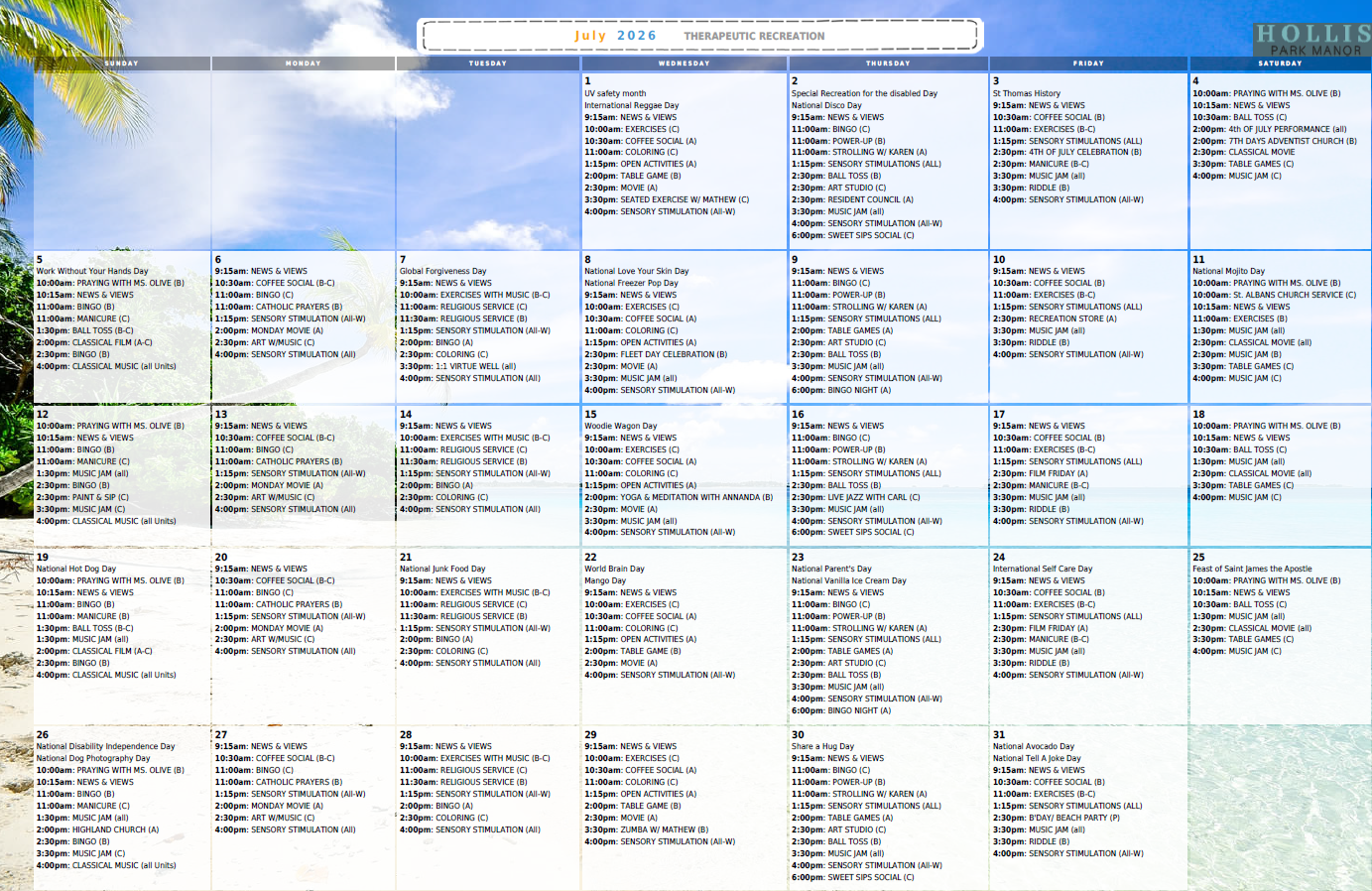
Task: Select 'RESIDENT COUNCIL (A)' event
Action: [x=852, y=199]
